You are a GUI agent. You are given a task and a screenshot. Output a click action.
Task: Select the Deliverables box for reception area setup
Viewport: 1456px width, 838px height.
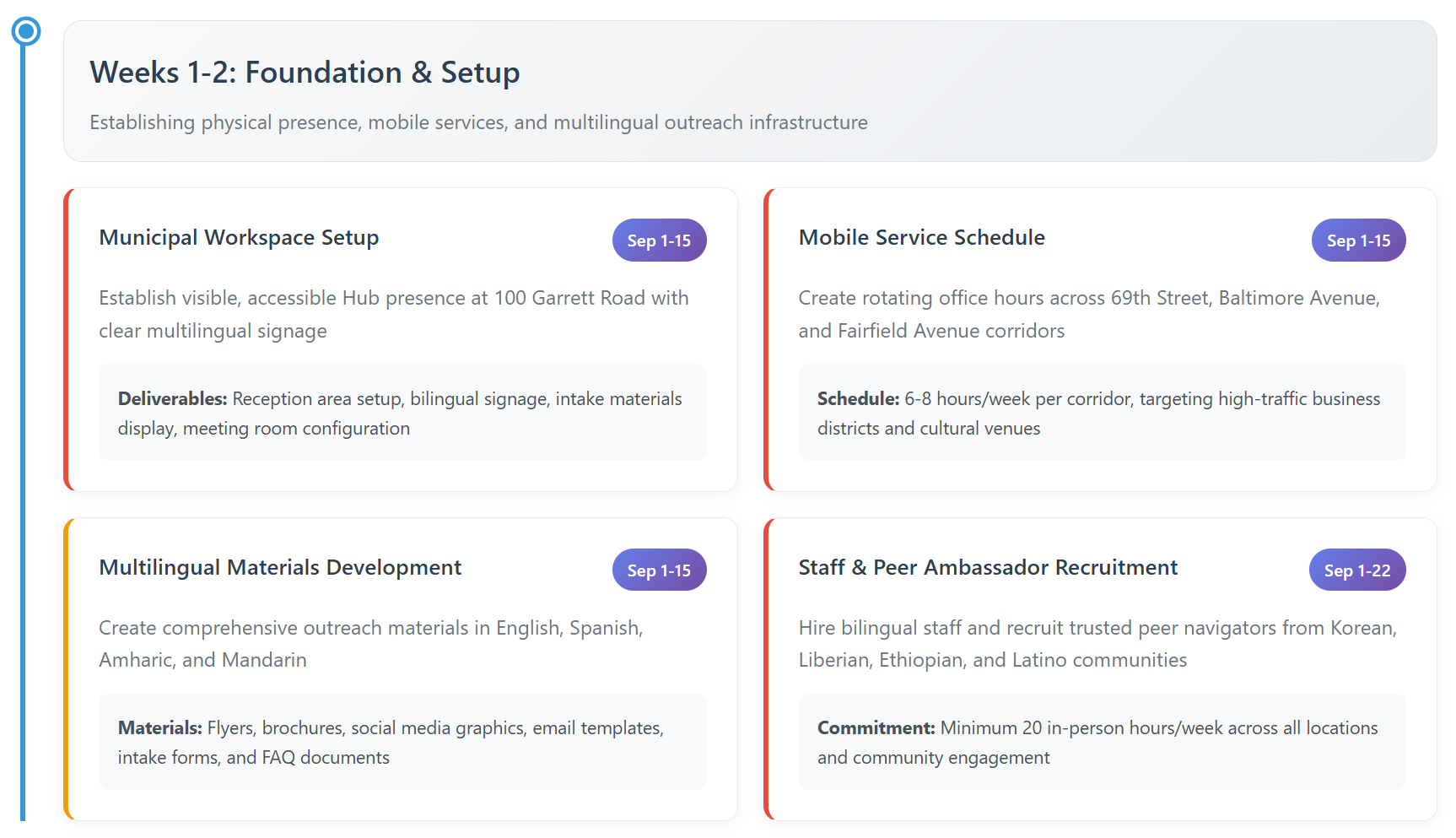click(x=402, y=413)
